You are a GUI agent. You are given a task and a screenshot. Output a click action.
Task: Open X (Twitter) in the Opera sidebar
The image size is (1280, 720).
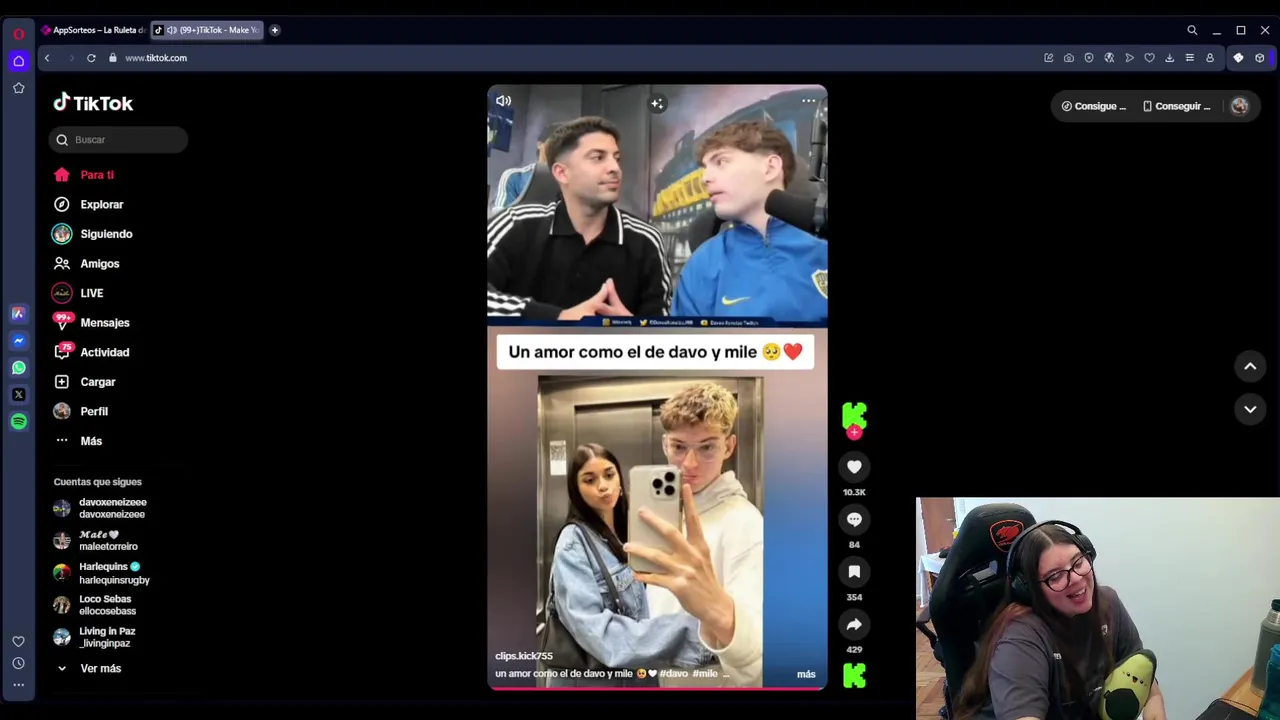tap(18, 395)
